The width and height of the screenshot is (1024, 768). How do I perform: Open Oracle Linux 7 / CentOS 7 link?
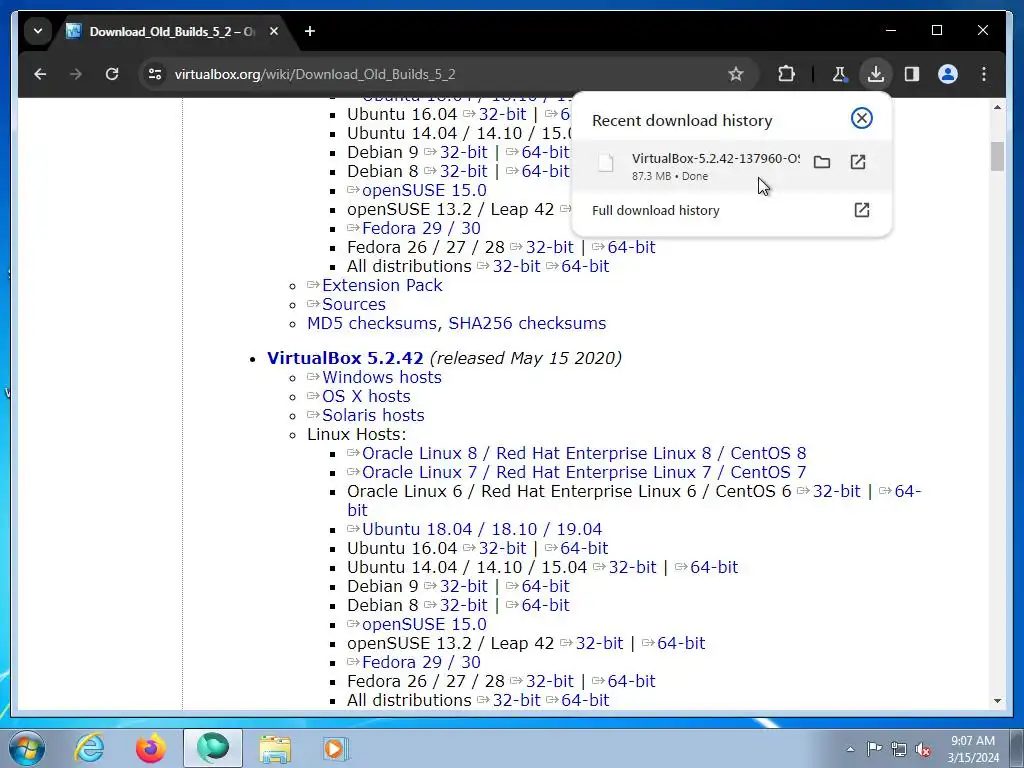click(x=584, y=472)
